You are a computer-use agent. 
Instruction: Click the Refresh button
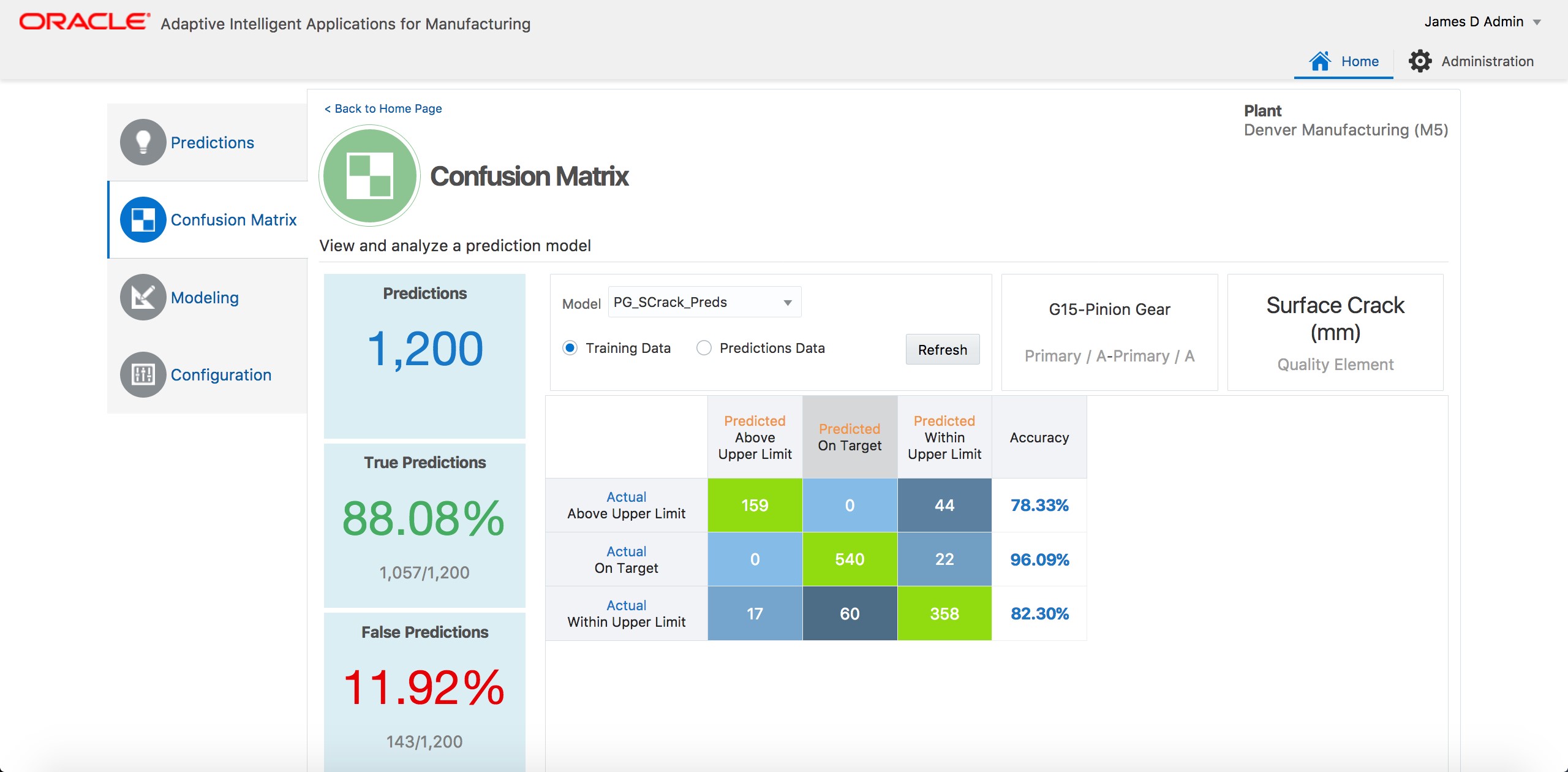coord(942,349)
